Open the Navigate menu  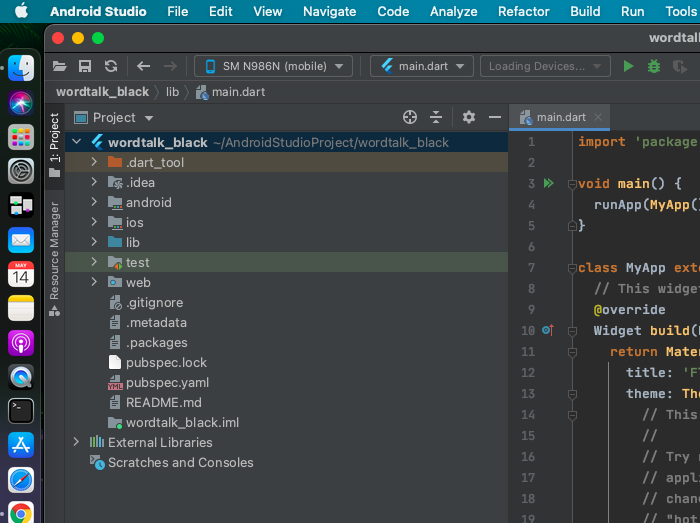329,11
